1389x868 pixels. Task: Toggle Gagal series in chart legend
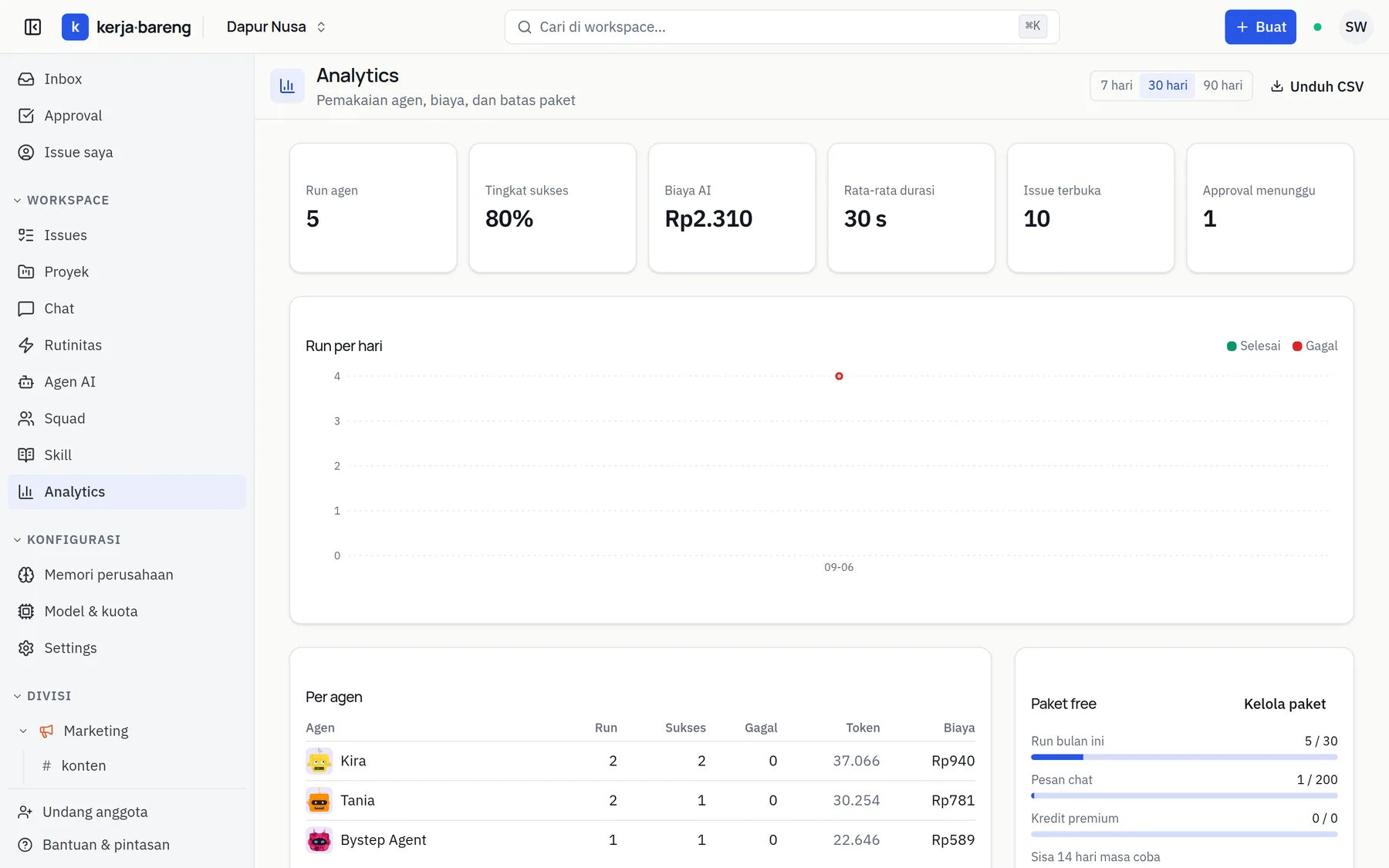pos(1315,346)
